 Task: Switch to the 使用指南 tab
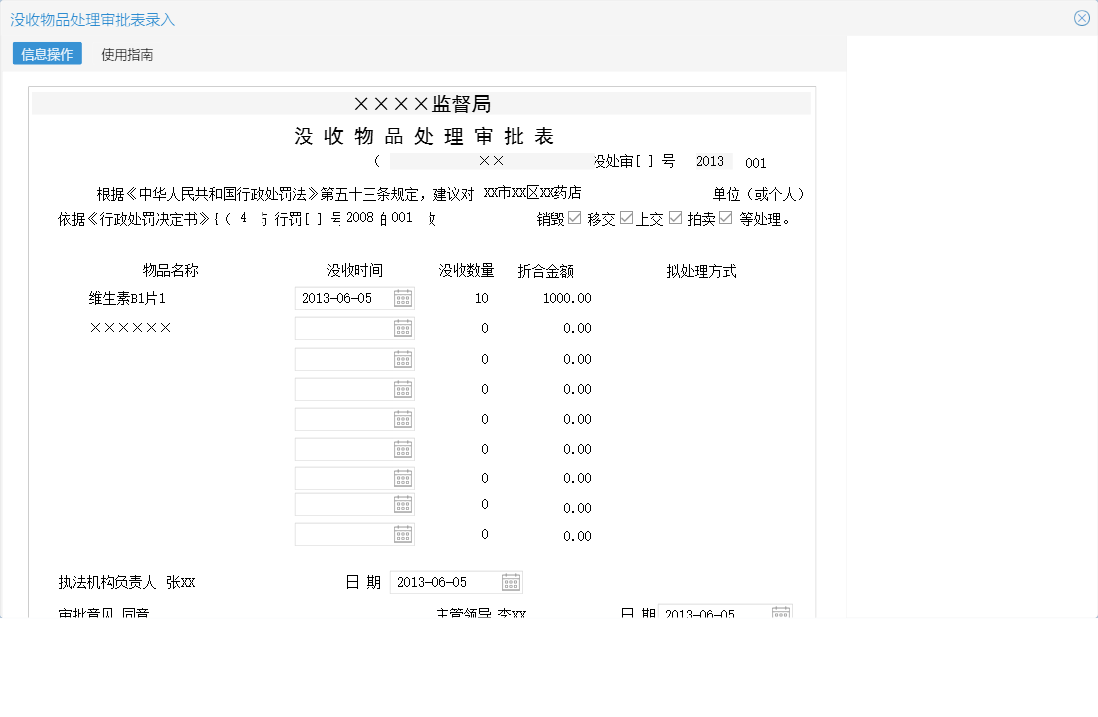[x=126, y=54]
